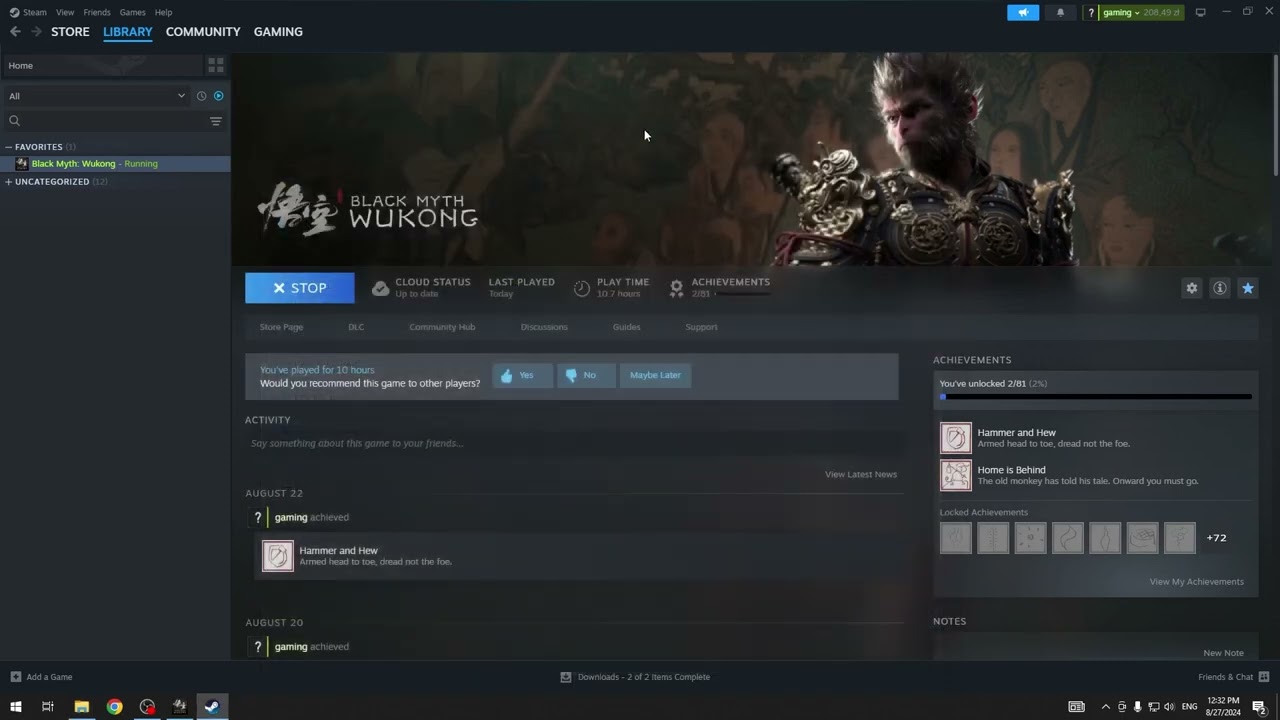Click the +72 locked achievements count

[1216, 538]
